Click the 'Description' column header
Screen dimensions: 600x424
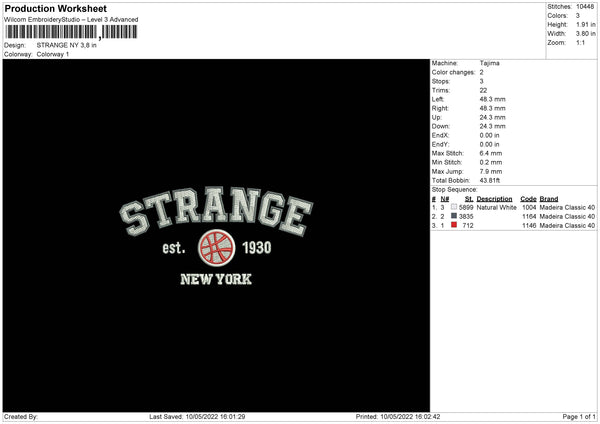494,199
